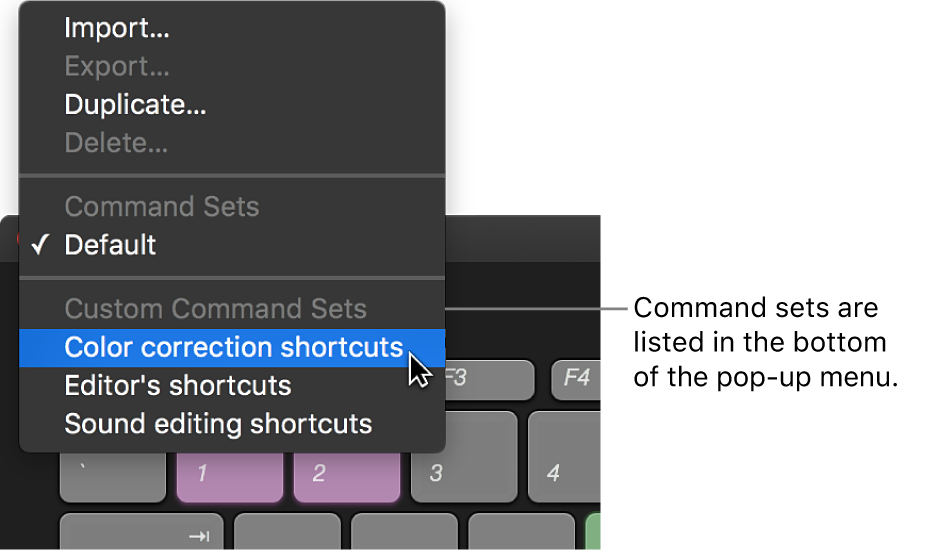934x552 pixels.
Task: Click the blank key right of Tab
Action: 287,532
